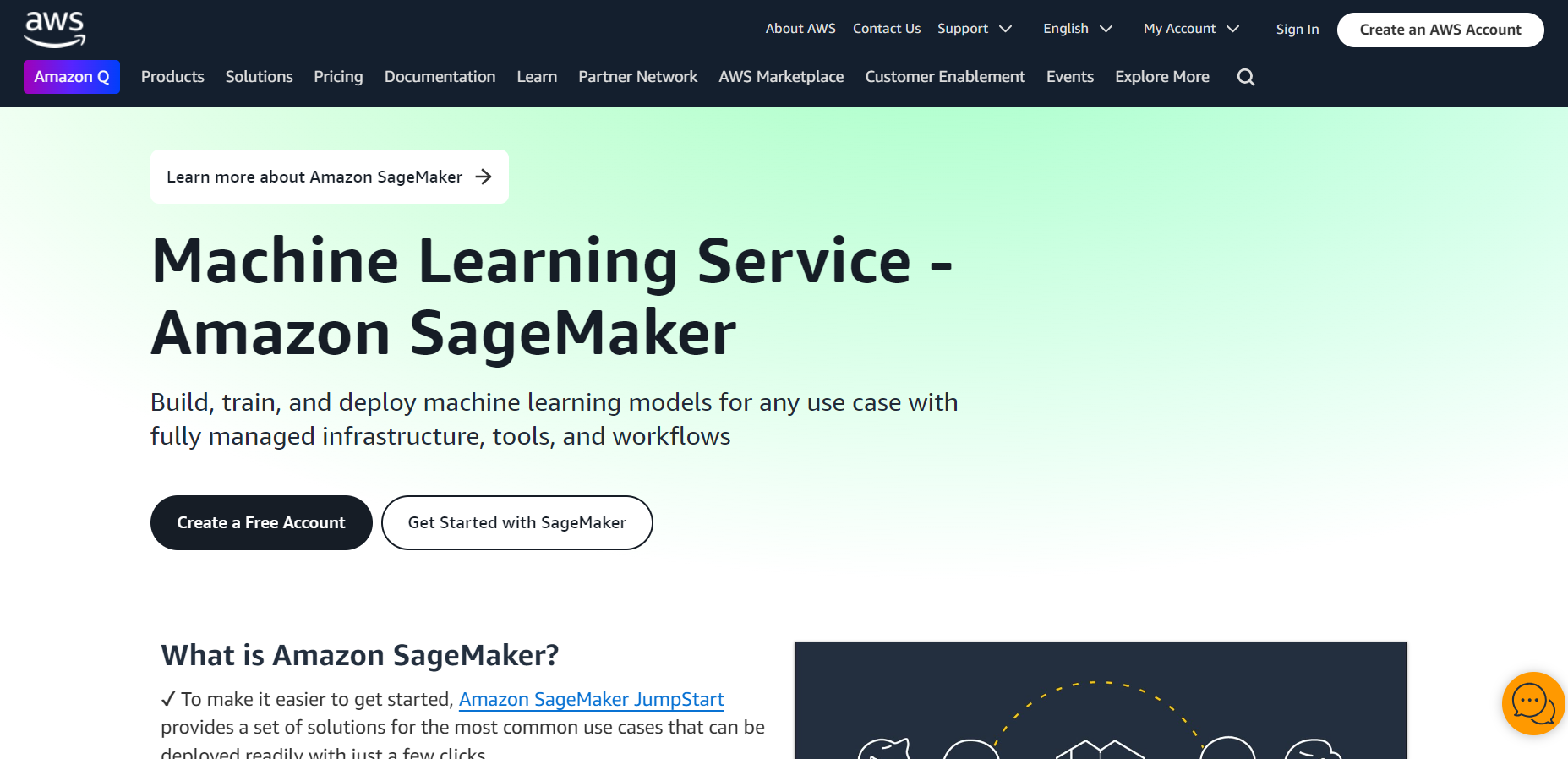Open the Events menu

pos(1070,77)
